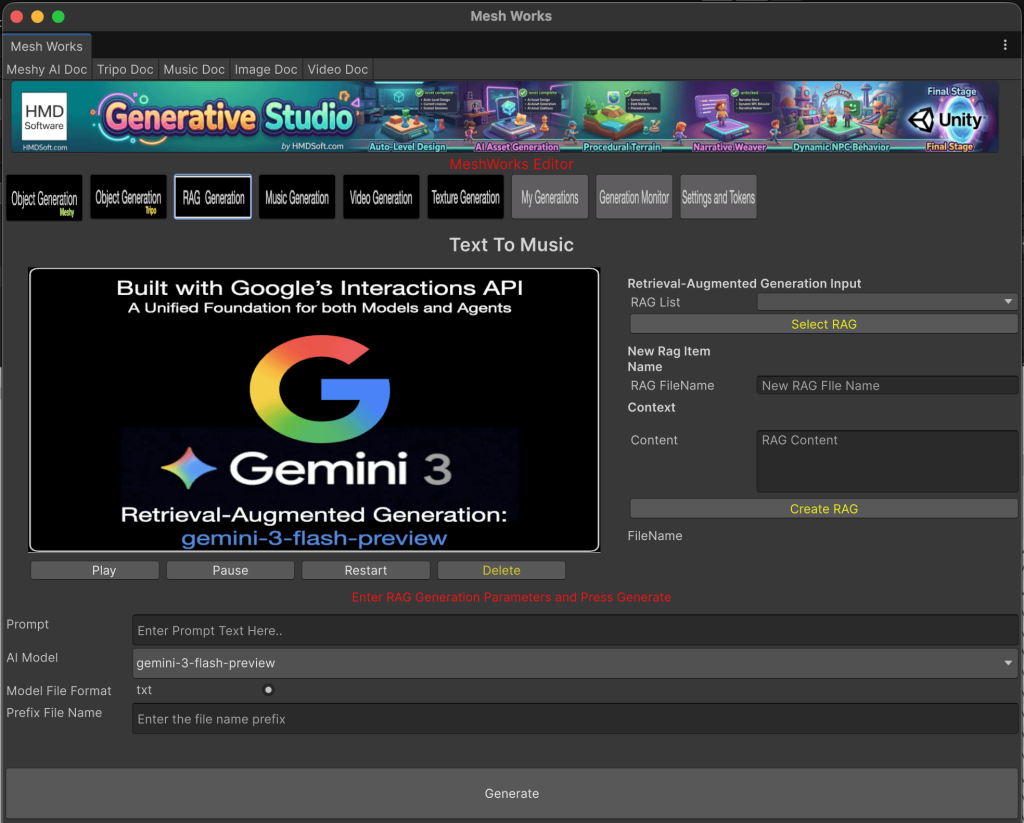Focus the RAG Content text area
This screenshot has height=823, width=1024.
pyautogui.click(x=887, y=461)
